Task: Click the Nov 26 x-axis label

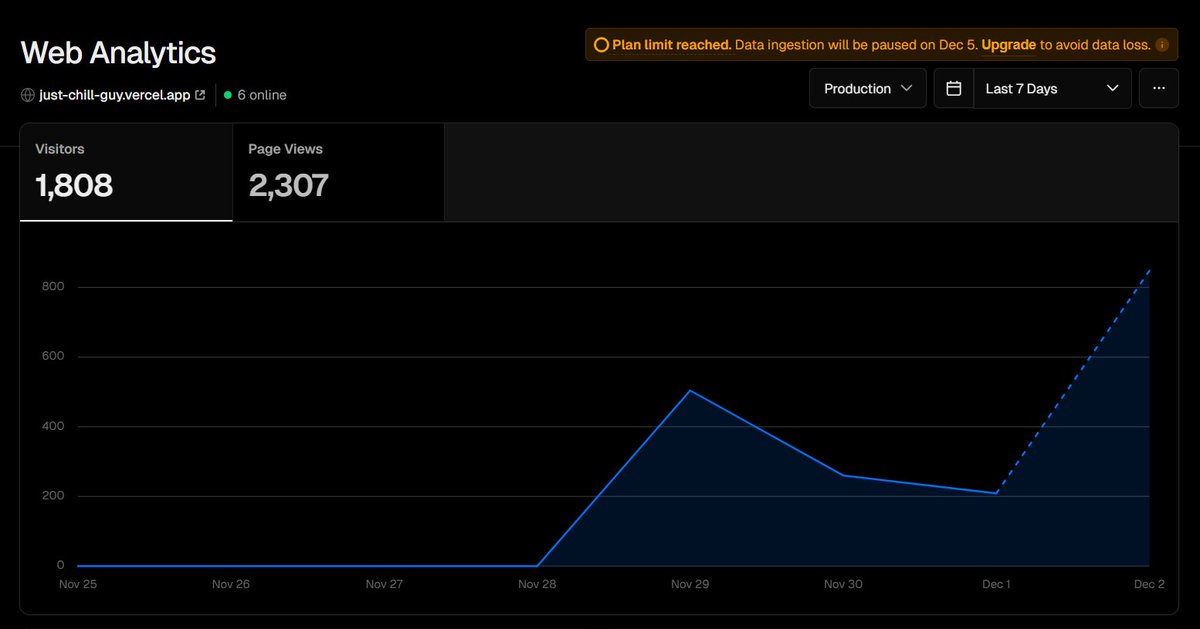Action: [x=231, y=584]
